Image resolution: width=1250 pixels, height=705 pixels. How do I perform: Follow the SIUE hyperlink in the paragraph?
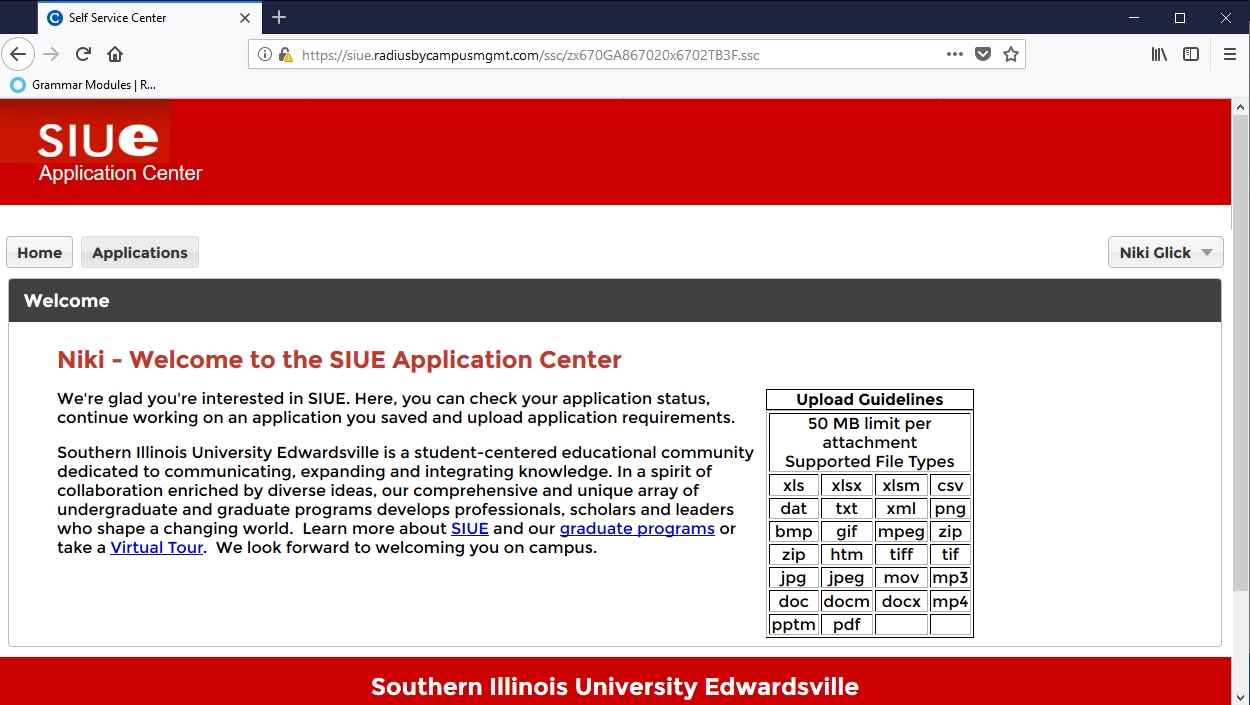pyautogui.click(x=470, y=529)
